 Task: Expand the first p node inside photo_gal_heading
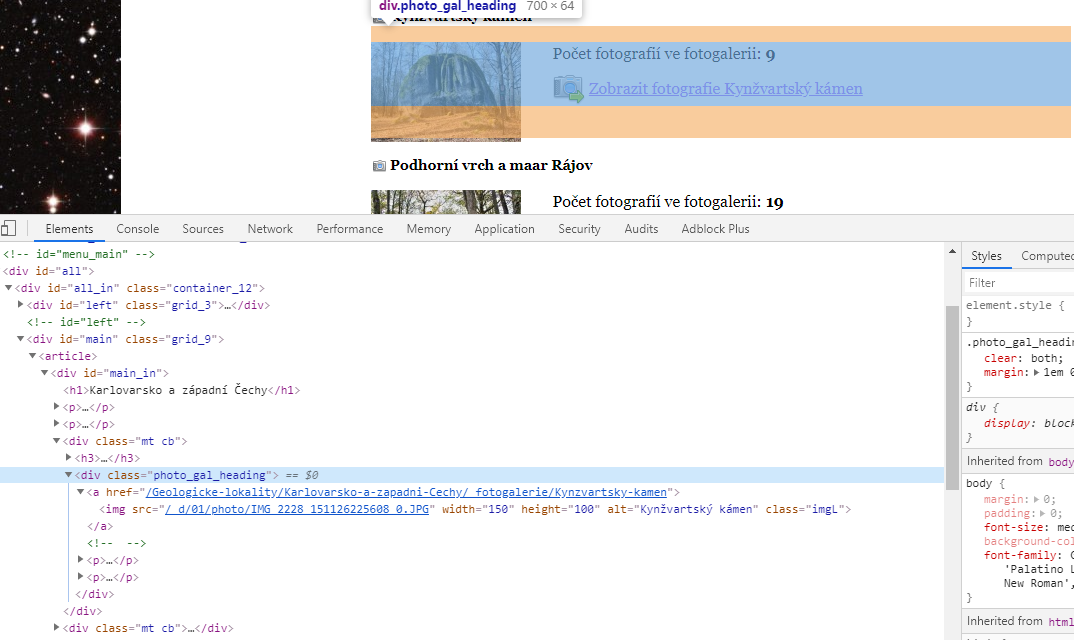[81, 560]
